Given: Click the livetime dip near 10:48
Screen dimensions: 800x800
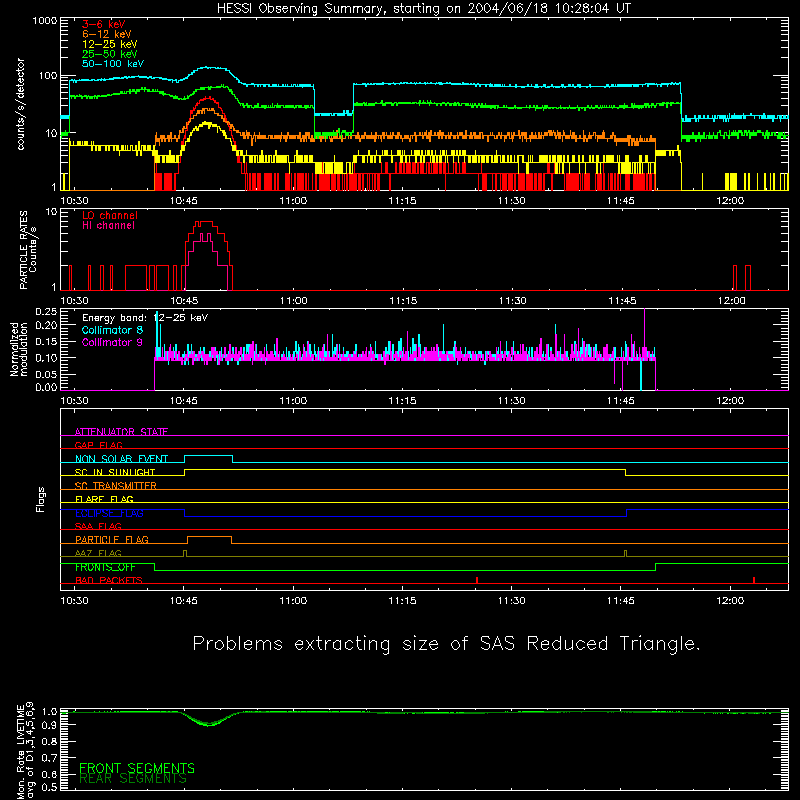Looking at the screenshot, I should click(208, 723).
